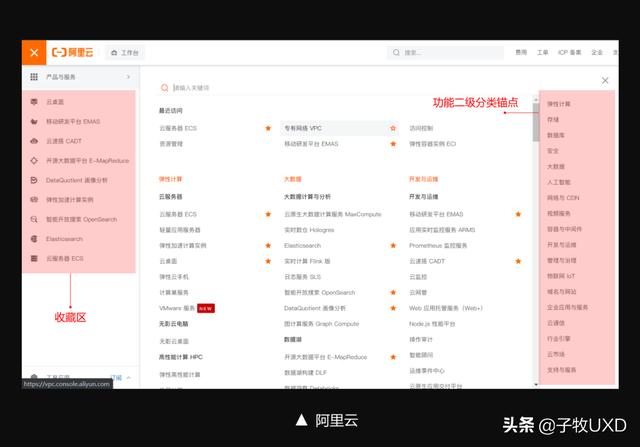Jump to 网络与 CDN anchor in right list

click(563, 198)
